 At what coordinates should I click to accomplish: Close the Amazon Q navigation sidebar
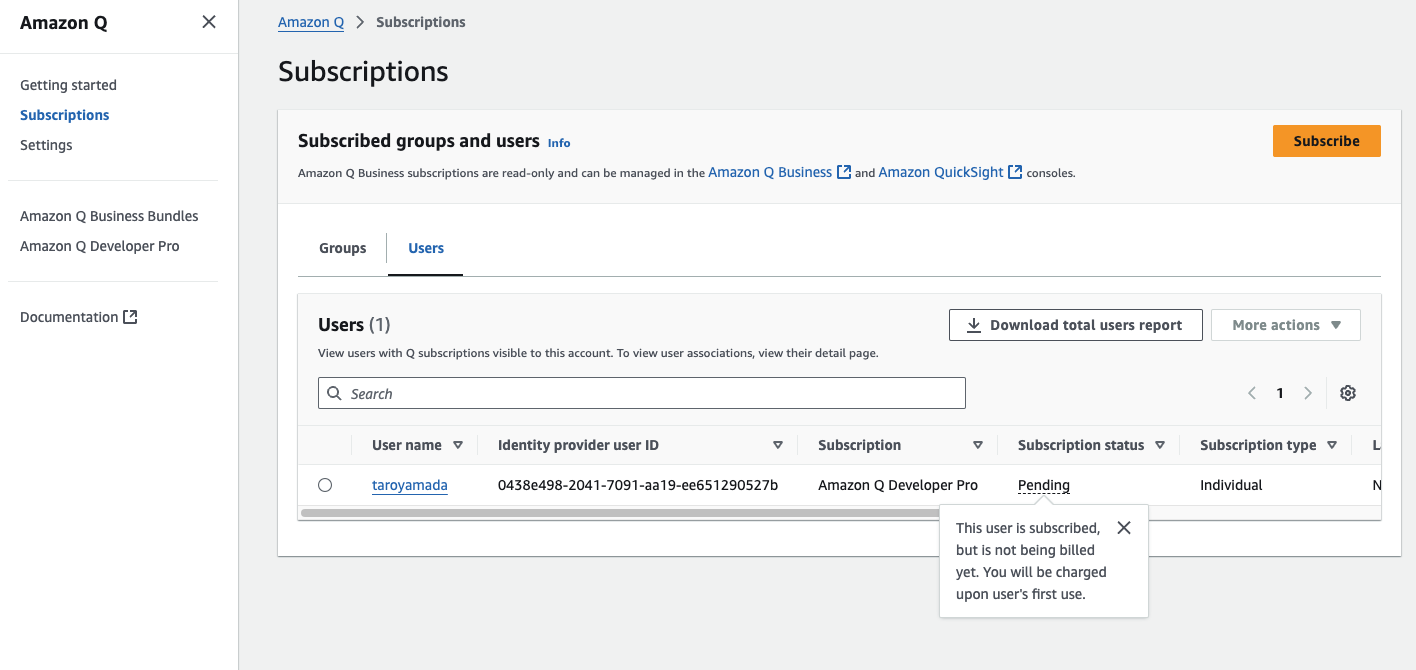pos(208,21)
